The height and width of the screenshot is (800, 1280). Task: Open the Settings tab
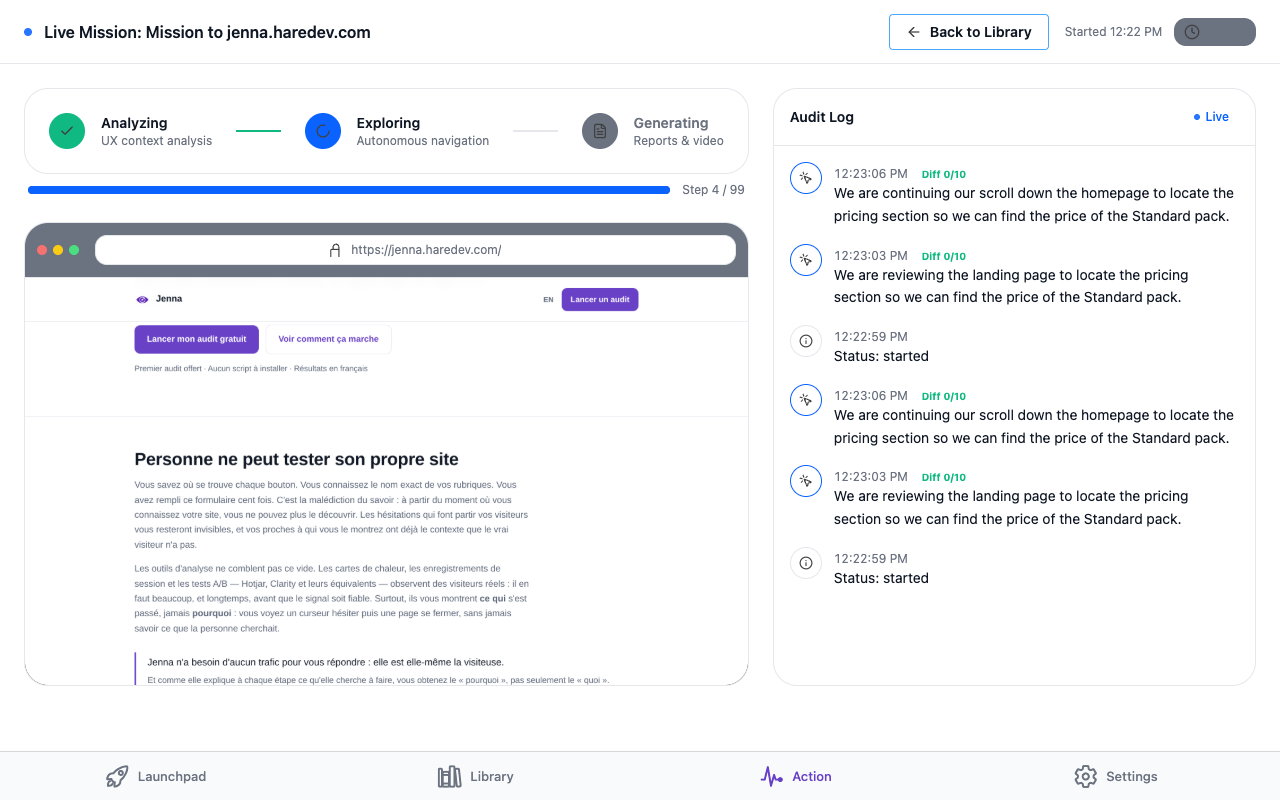[x=1116, y=776]
